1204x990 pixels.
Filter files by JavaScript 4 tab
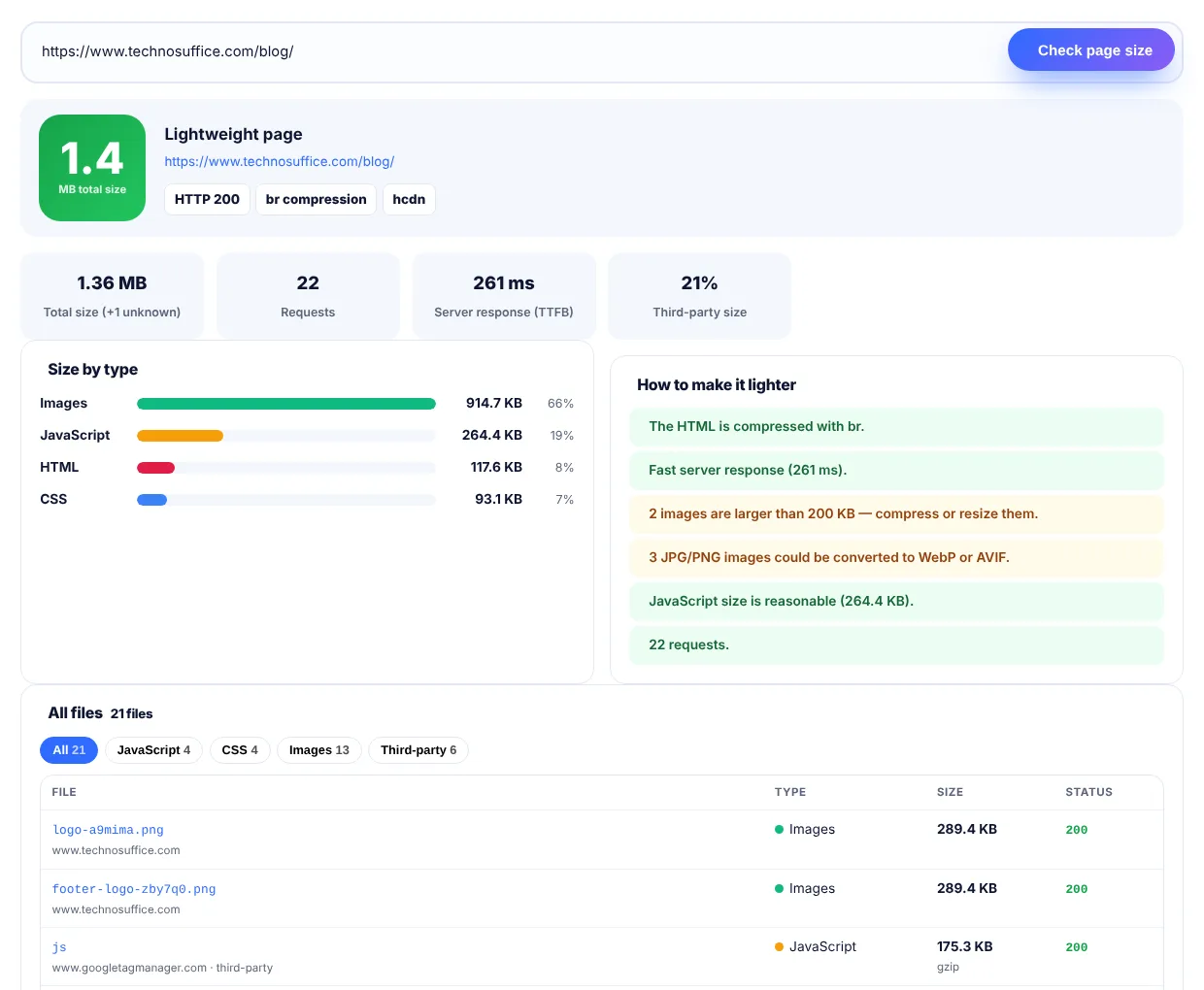153,750
